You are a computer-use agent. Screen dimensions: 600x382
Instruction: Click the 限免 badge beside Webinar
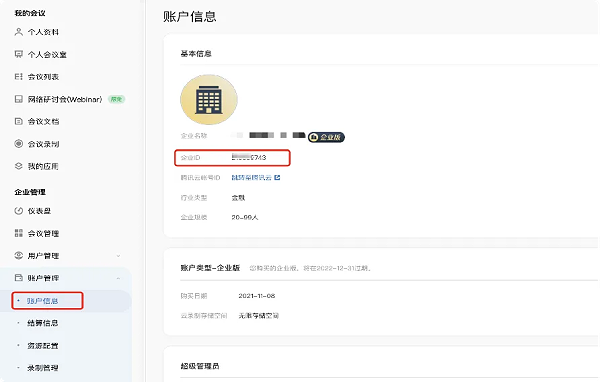[x=116, y=99]
